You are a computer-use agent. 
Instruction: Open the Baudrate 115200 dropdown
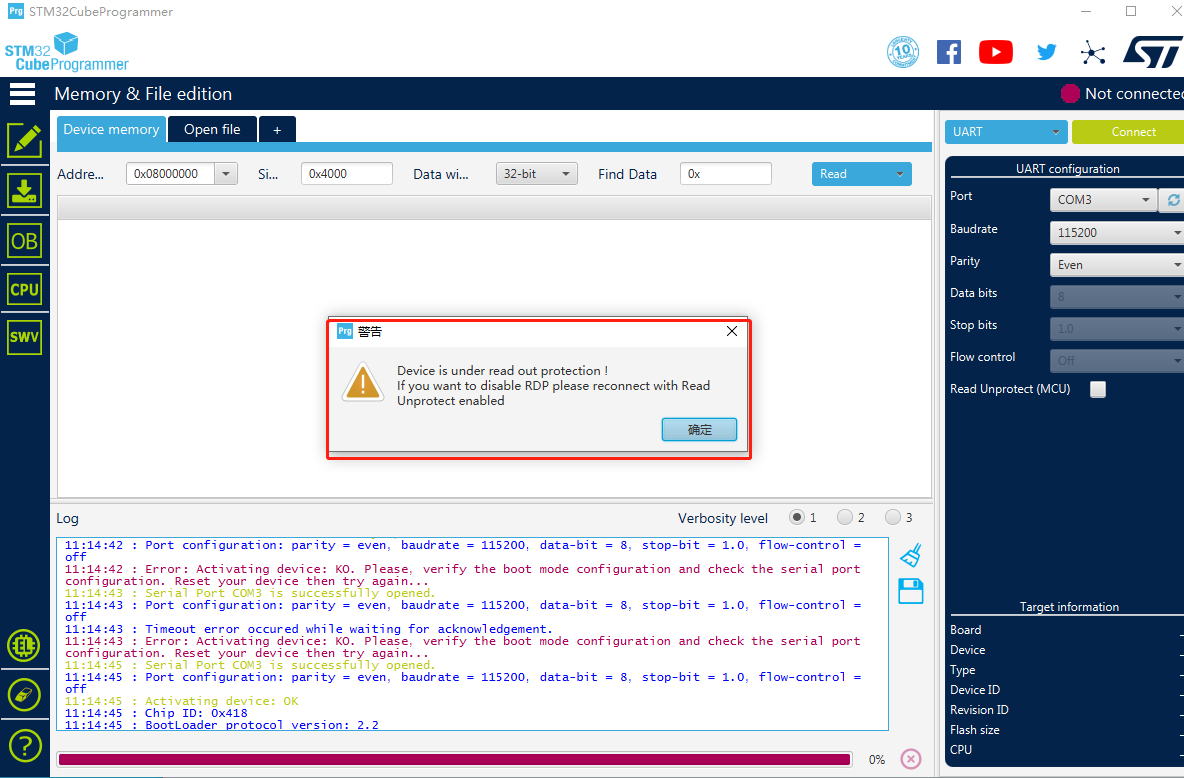tap(1117, 233)
